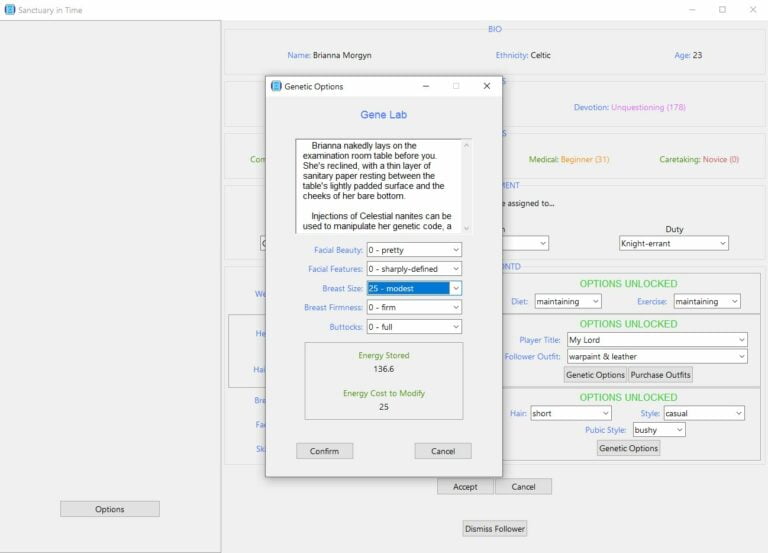Click the Dismiss Follower button
The image size is (768, 553).
click(494, 528)
